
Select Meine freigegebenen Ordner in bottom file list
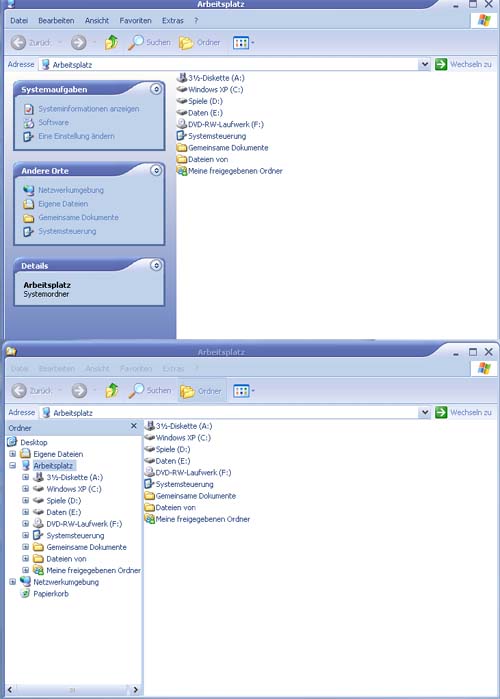click(197, 519)
